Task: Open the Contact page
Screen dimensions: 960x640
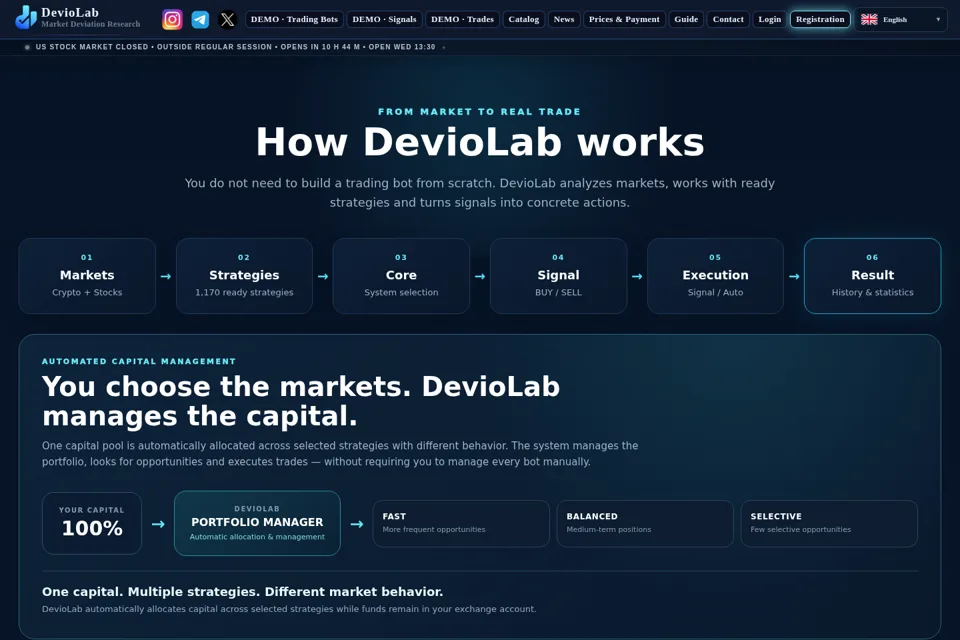Action: pyautogui.click(x=728, y=20)
